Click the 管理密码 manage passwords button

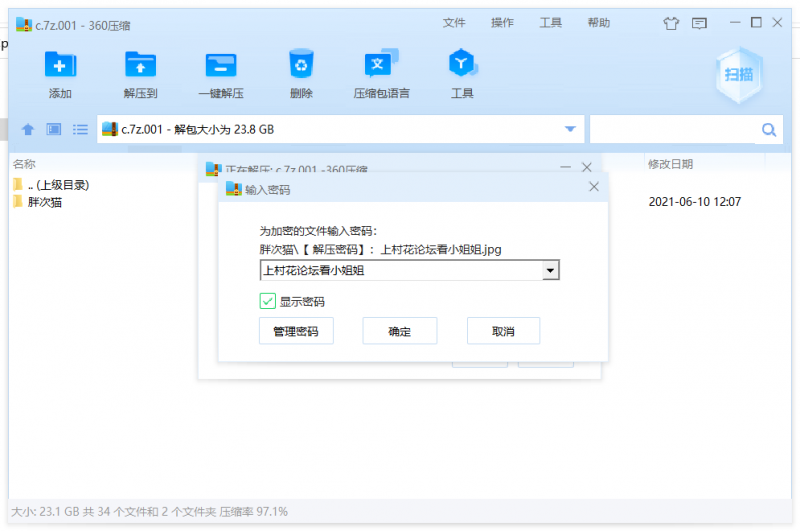296,331
